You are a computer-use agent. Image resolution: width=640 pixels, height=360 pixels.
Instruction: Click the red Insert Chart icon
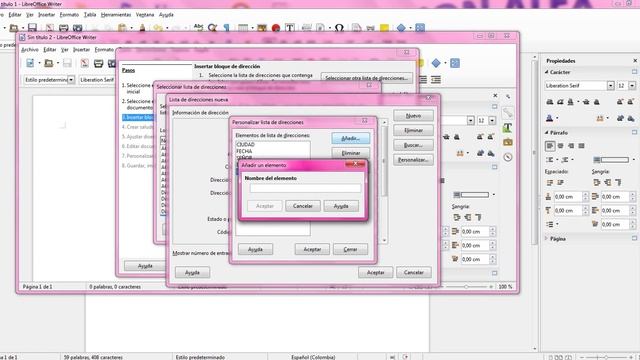click(276, 28)
